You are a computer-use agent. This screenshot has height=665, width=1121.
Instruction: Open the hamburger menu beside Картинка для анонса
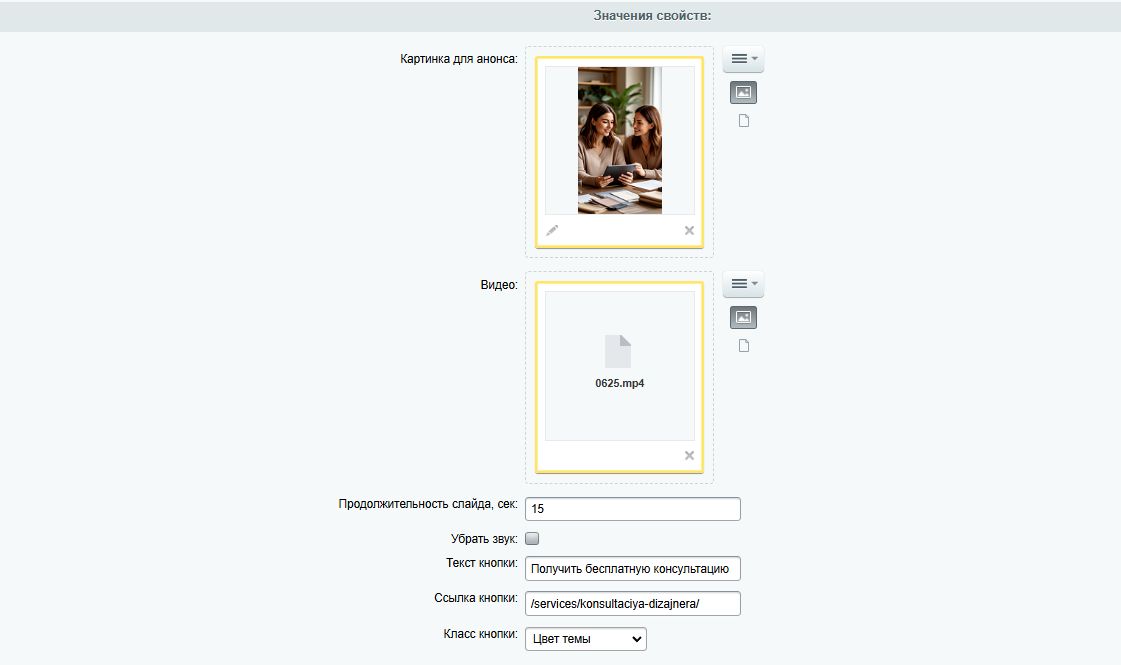tap(743, 60)
